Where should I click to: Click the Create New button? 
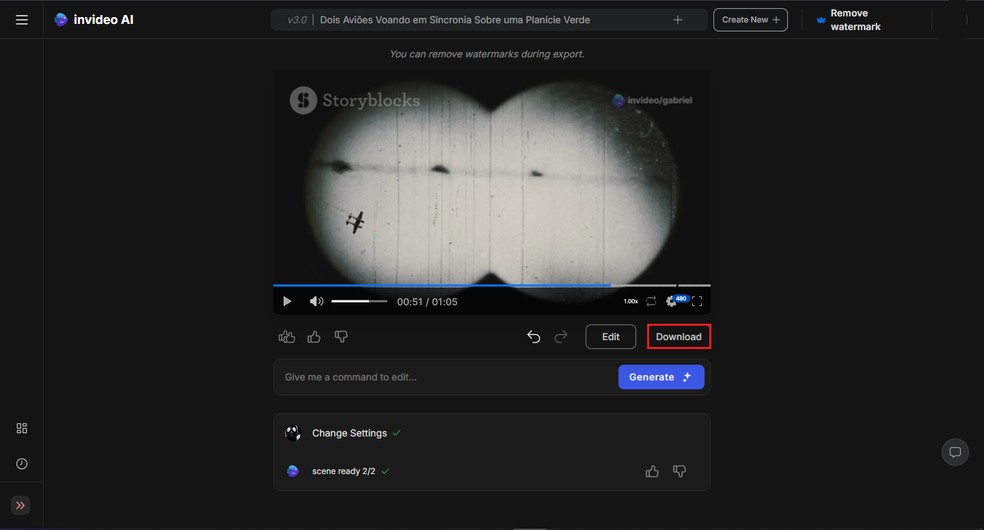click(750, 20)
